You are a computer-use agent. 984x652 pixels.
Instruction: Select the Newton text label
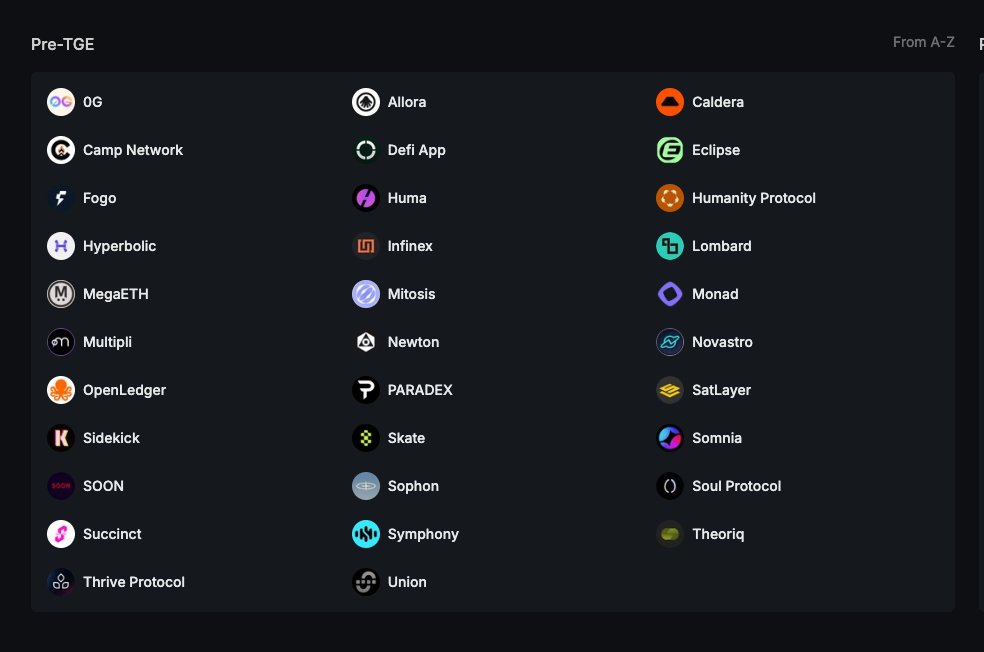(413, 342)
